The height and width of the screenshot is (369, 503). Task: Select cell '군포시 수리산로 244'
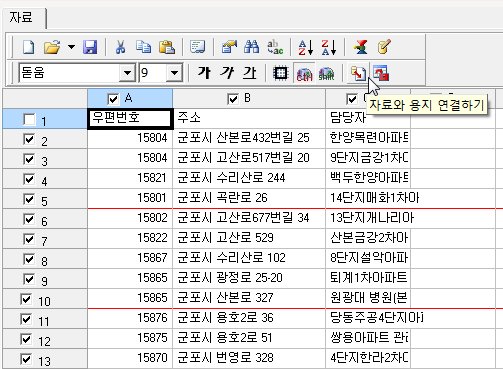pos(249,178)
